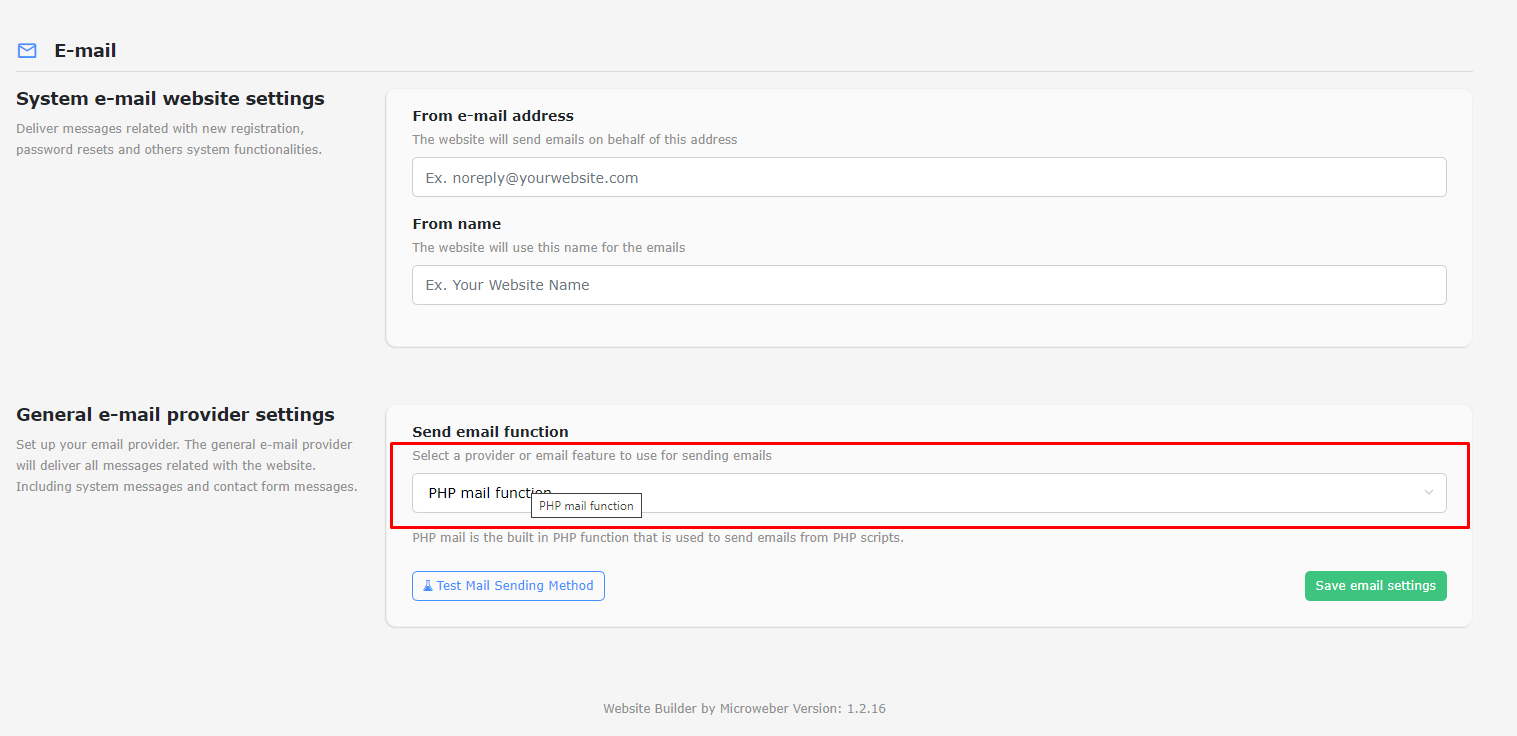The height and width of the screenshot is (736, 1517).
Task: Click the E-mail page title
Action: (85, 50)
